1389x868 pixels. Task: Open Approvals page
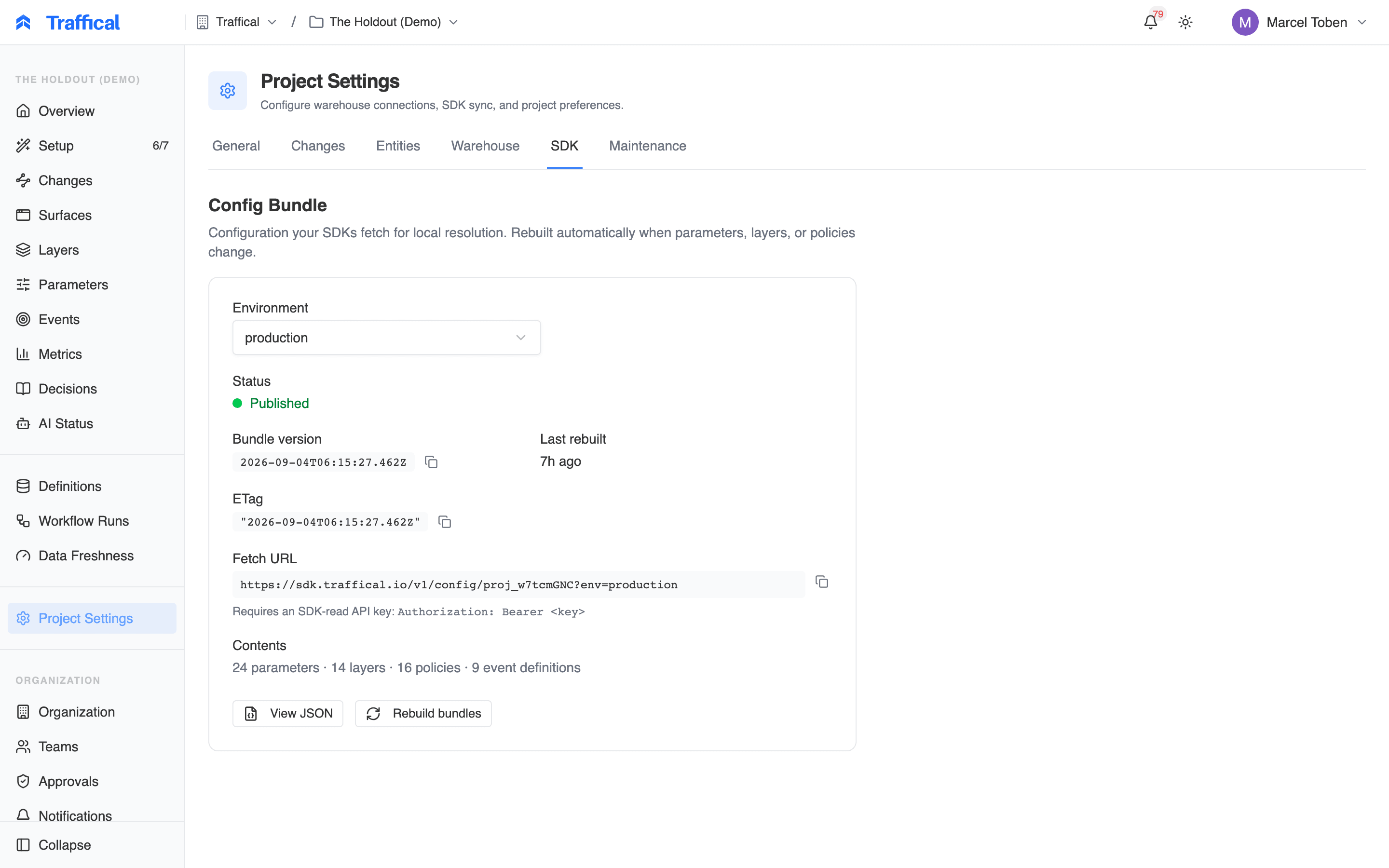[93, 781]
